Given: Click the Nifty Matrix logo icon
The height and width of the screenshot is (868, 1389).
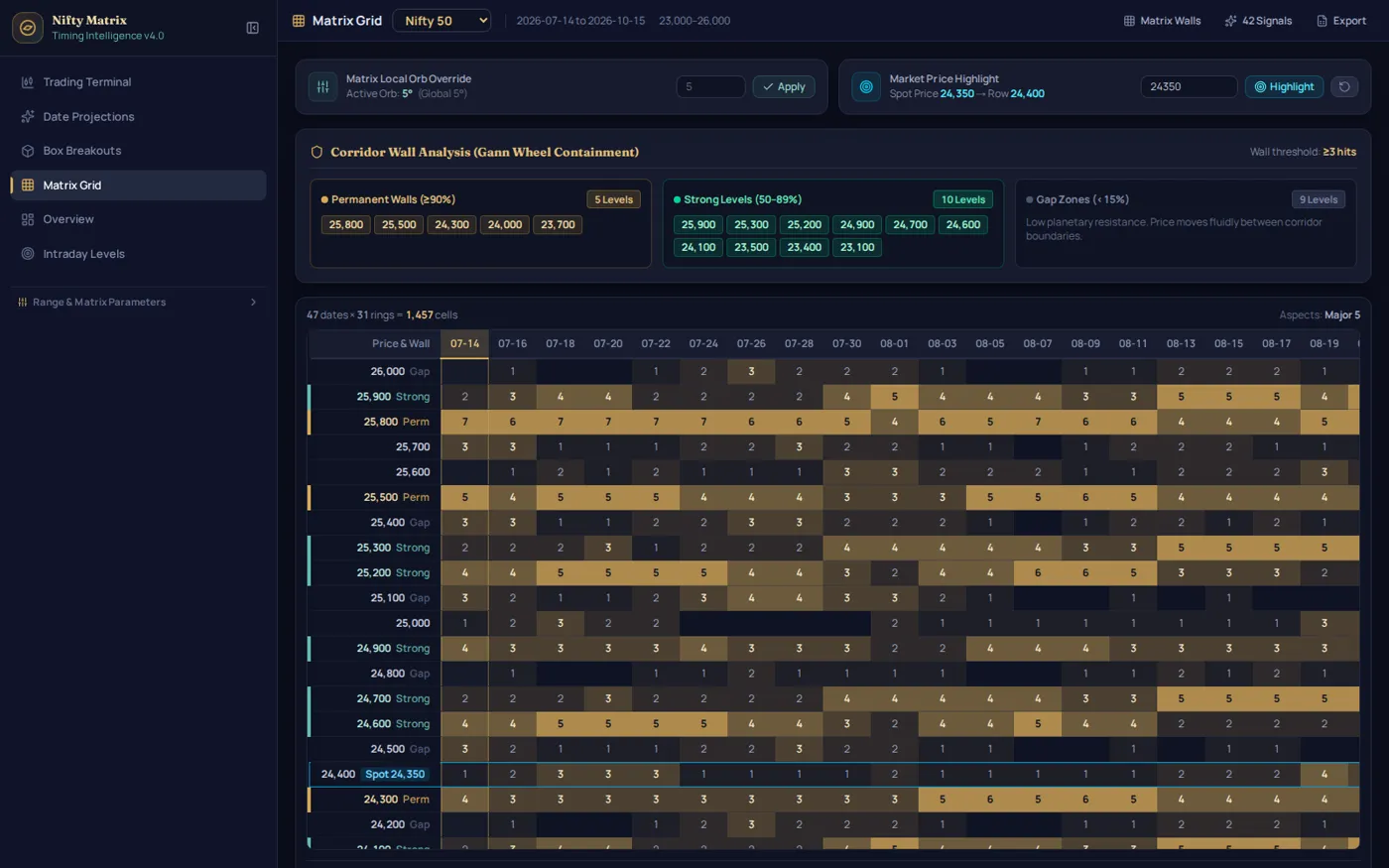Looking at the screenshot, I should tap(28, 28).
